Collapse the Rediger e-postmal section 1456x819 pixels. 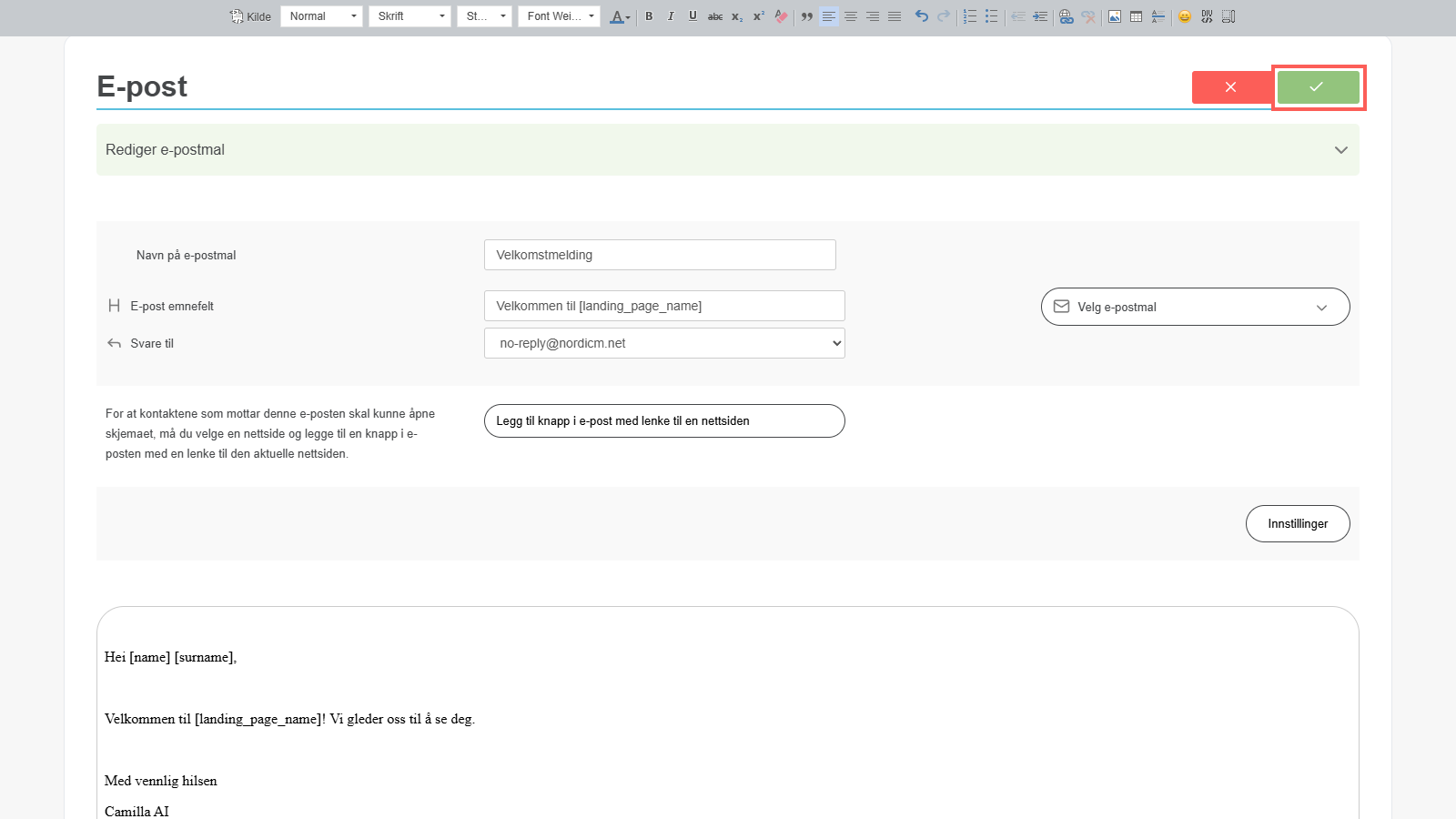(x=1340, y=150)
